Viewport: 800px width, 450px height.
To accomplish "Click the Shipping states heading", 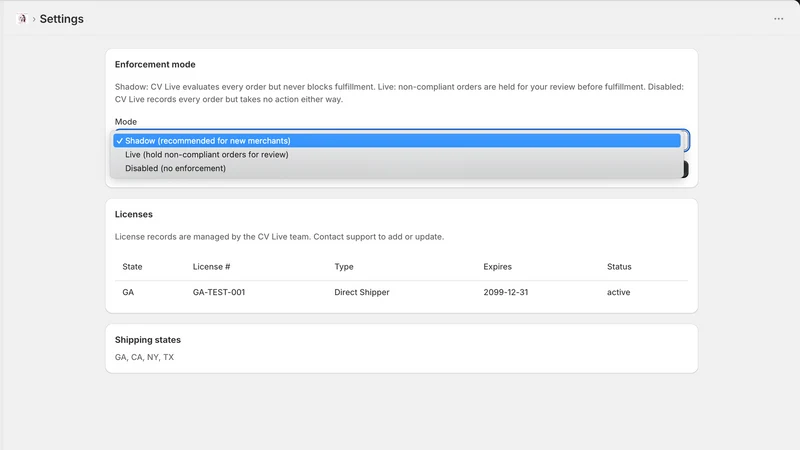I will coord(147,340).
